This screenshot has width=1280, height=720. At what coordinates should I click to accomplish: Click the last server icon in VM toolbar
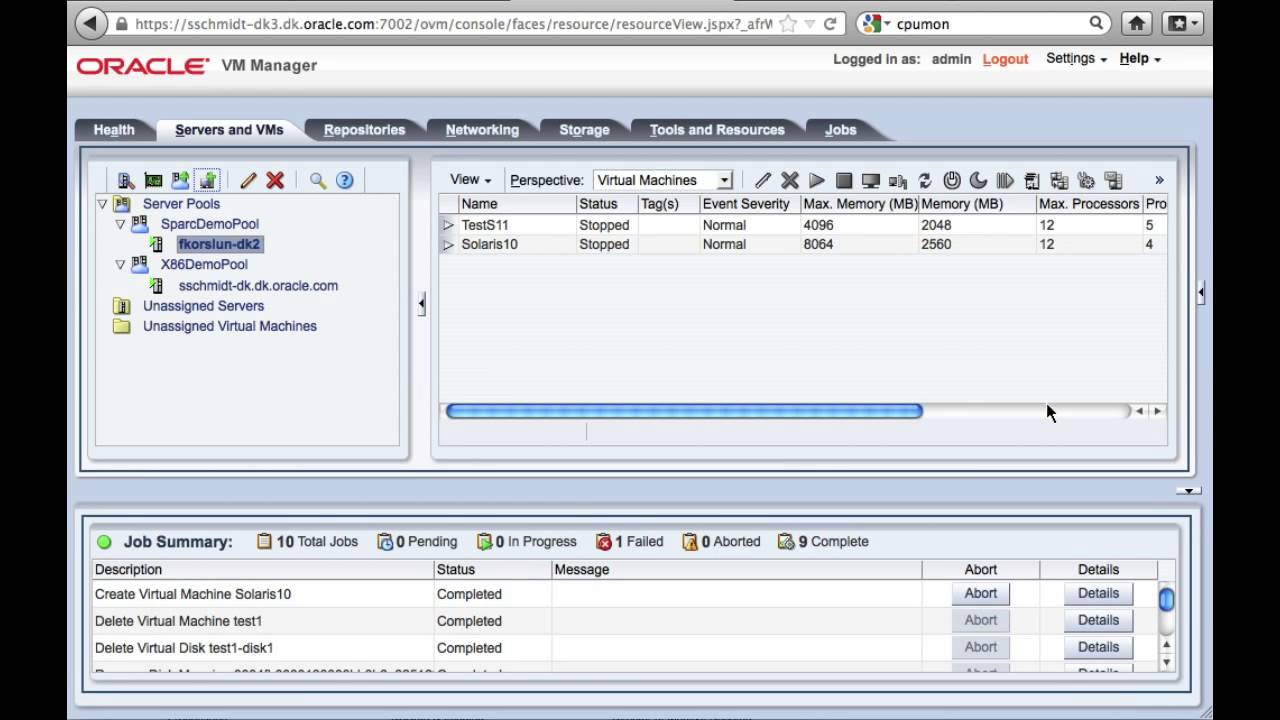point(1114,180)
